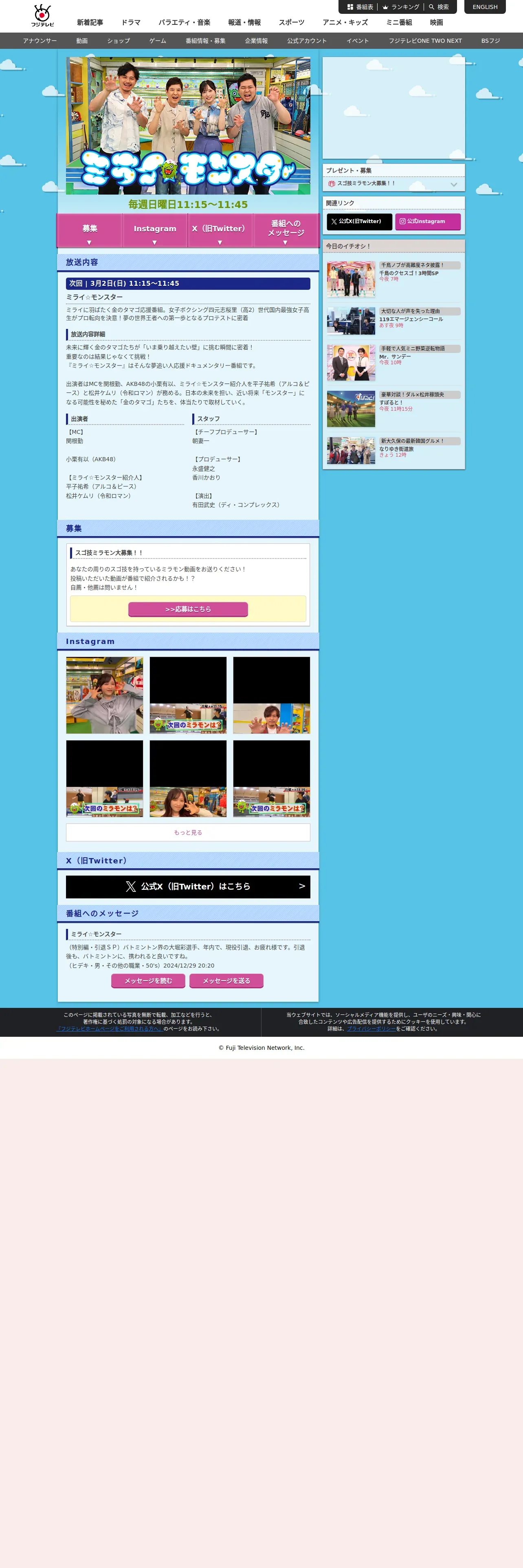Open 報道・情報 menu item
The height and width of the screenshot is (1568, 523).
[244, 22]
